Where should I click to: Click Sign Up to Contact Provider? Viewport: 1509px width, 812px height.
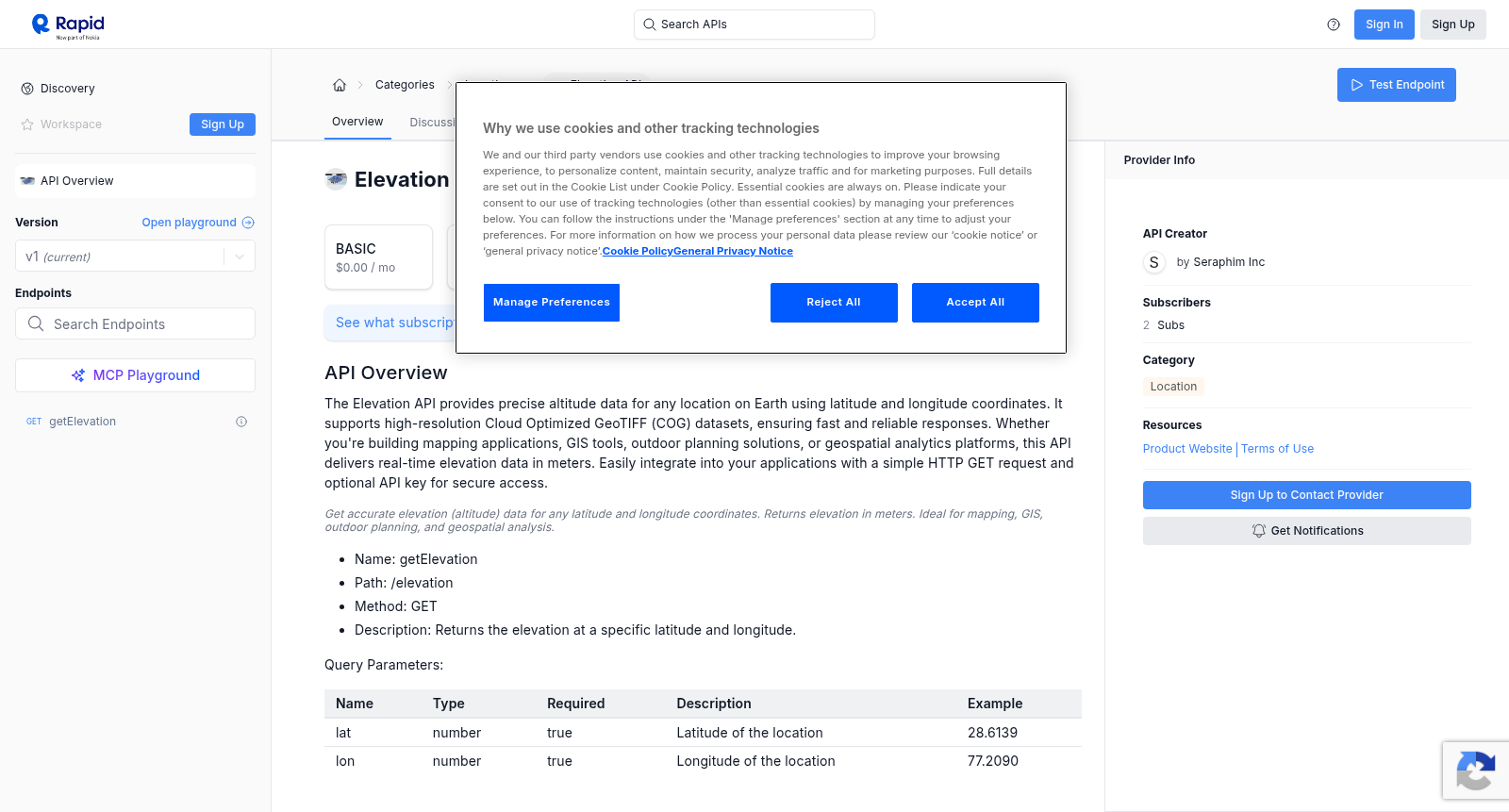click(1306, 495)
